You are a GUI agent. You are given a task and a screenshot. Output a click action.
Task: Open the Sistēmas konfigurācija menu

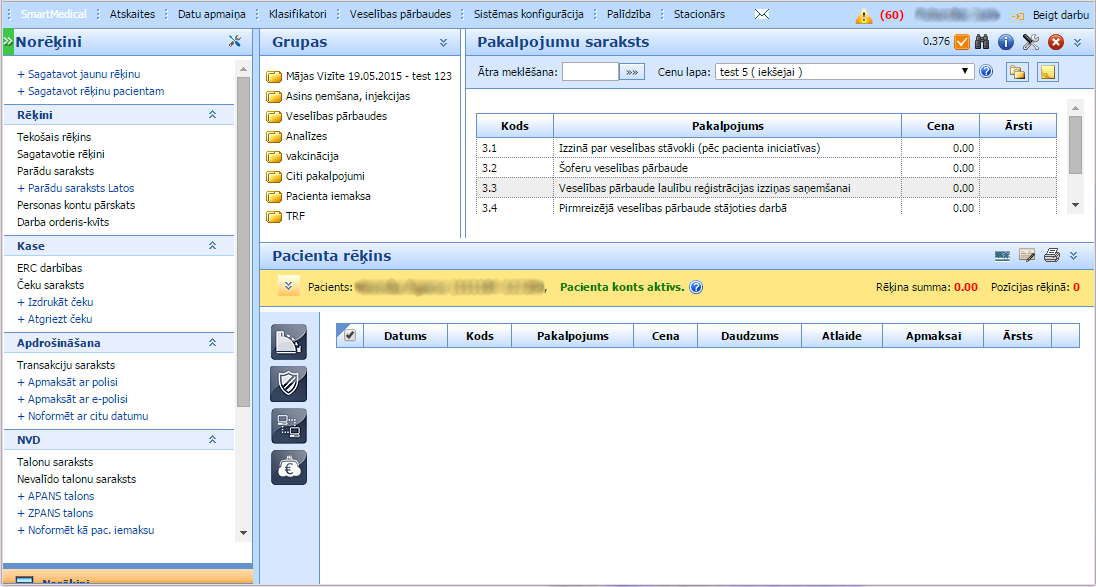pyautogui.click(x=529, y=15)
